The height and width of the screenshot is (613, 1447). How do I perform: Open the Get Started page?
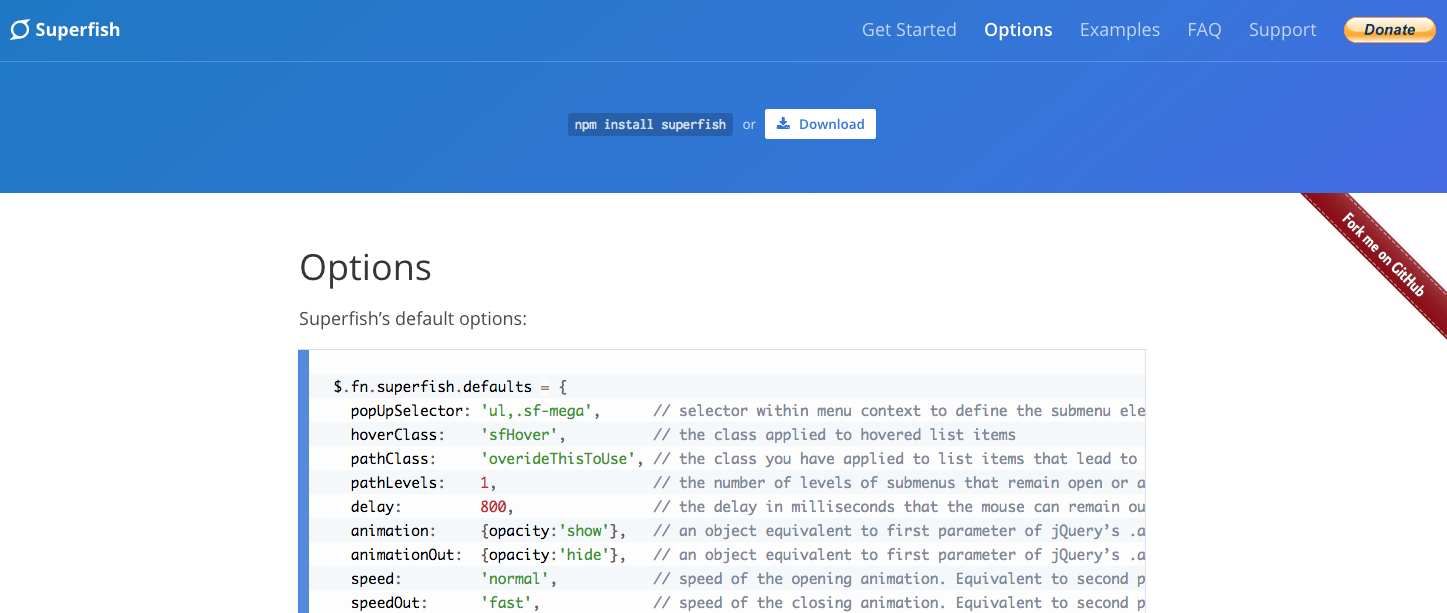[x=909, y=30]
